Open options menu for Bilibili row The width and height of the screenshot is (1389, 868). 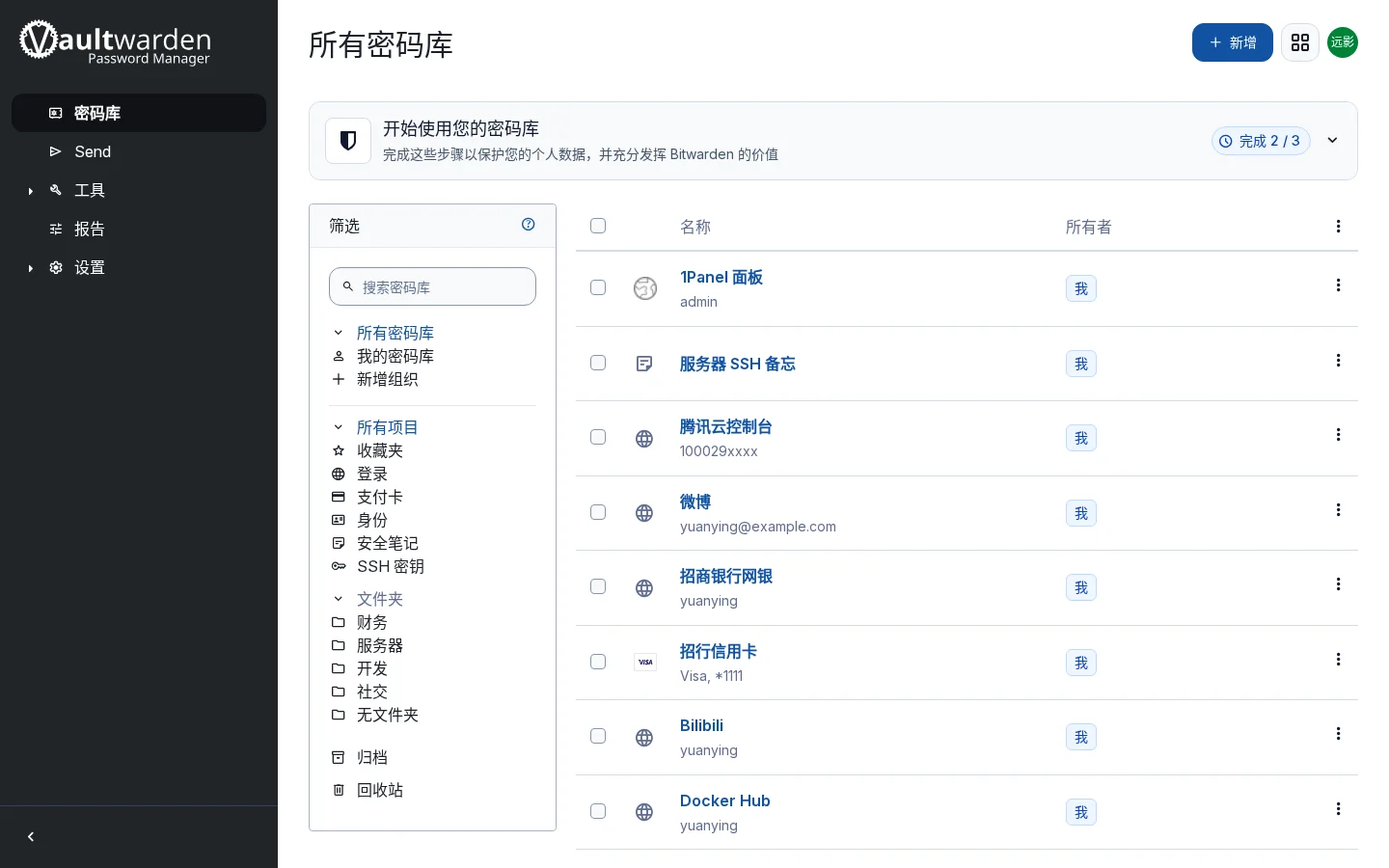click(x=1338, y=734)
